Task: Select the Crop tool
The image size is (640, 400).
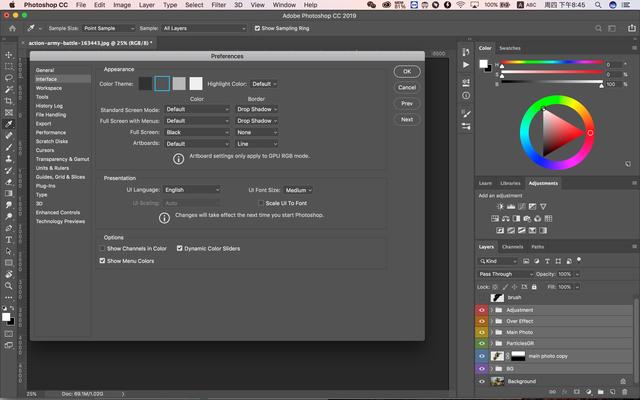Action: click(9, 101)
